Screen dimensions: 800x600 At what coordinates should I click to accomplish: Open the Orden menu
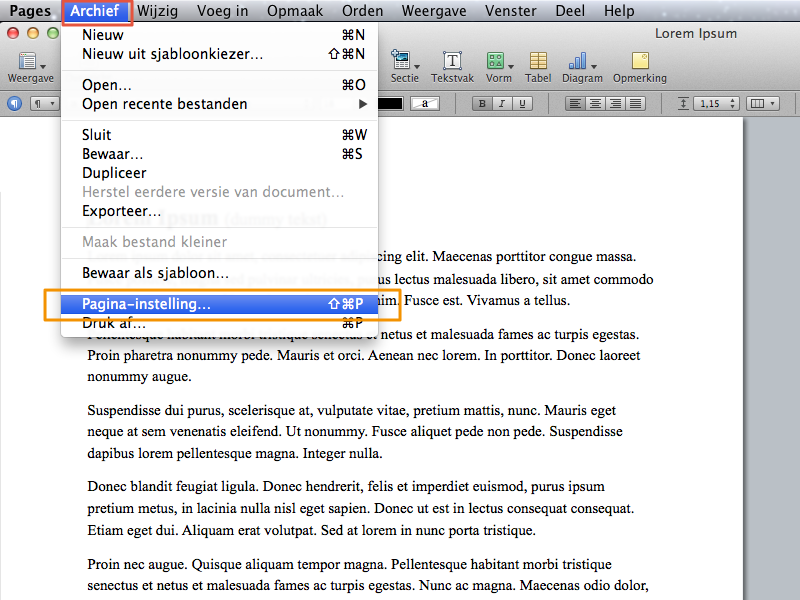pos(362,11)
